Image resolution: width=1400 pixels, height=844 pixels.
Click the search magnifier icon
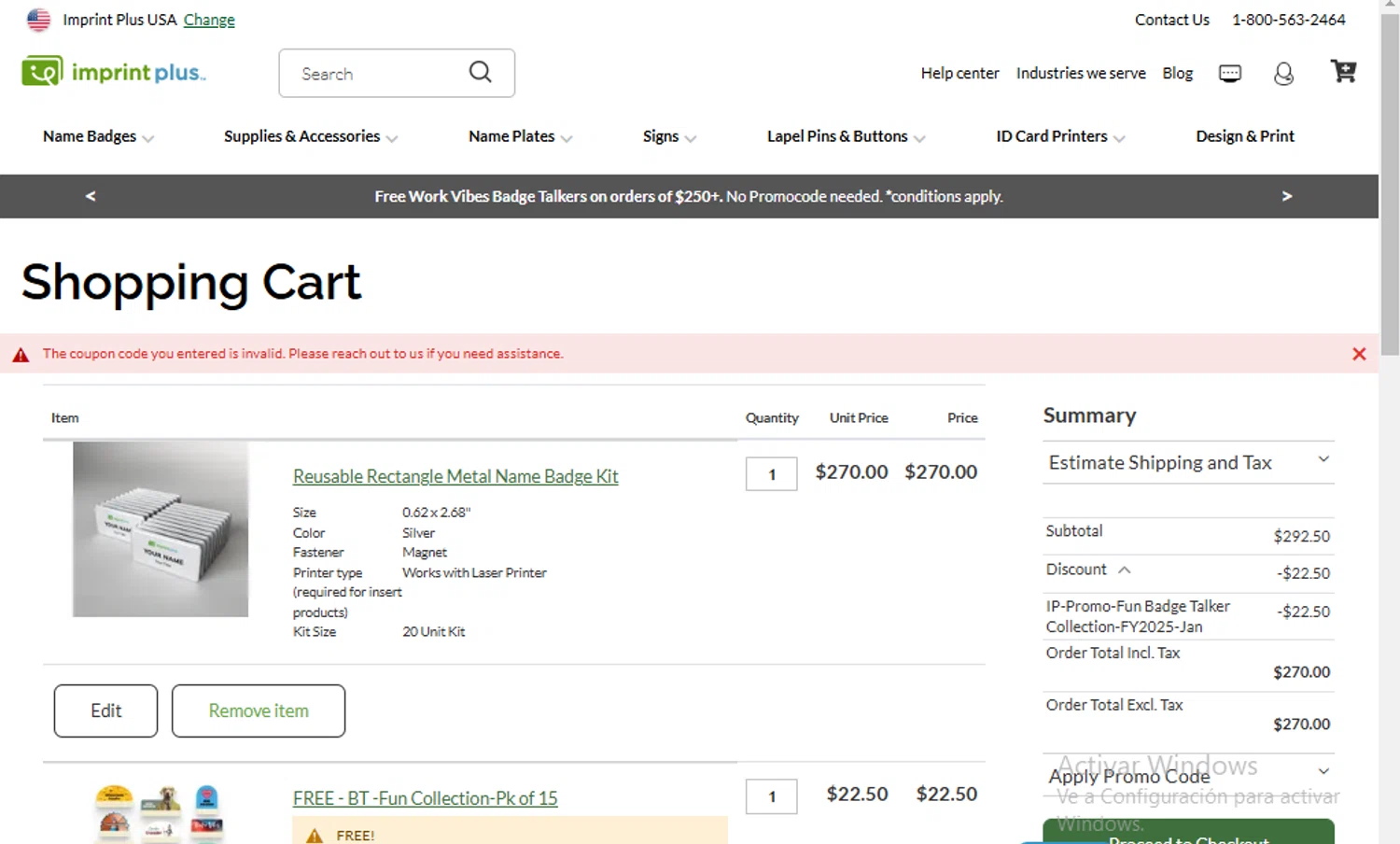coord(480,72)
